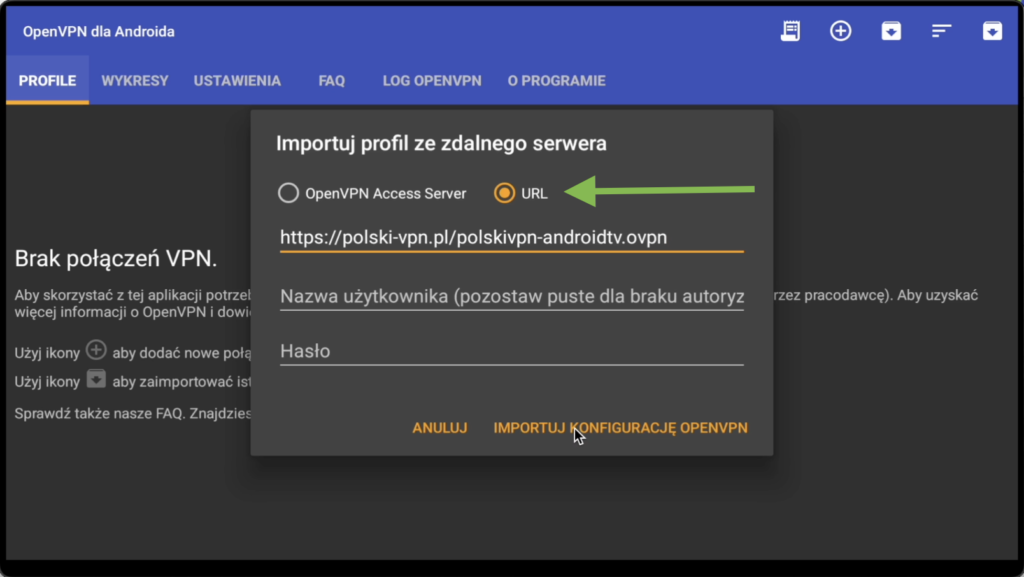The image size is (1024, 577).
Task: Open the FAQ tab
Action: [332, 80]
